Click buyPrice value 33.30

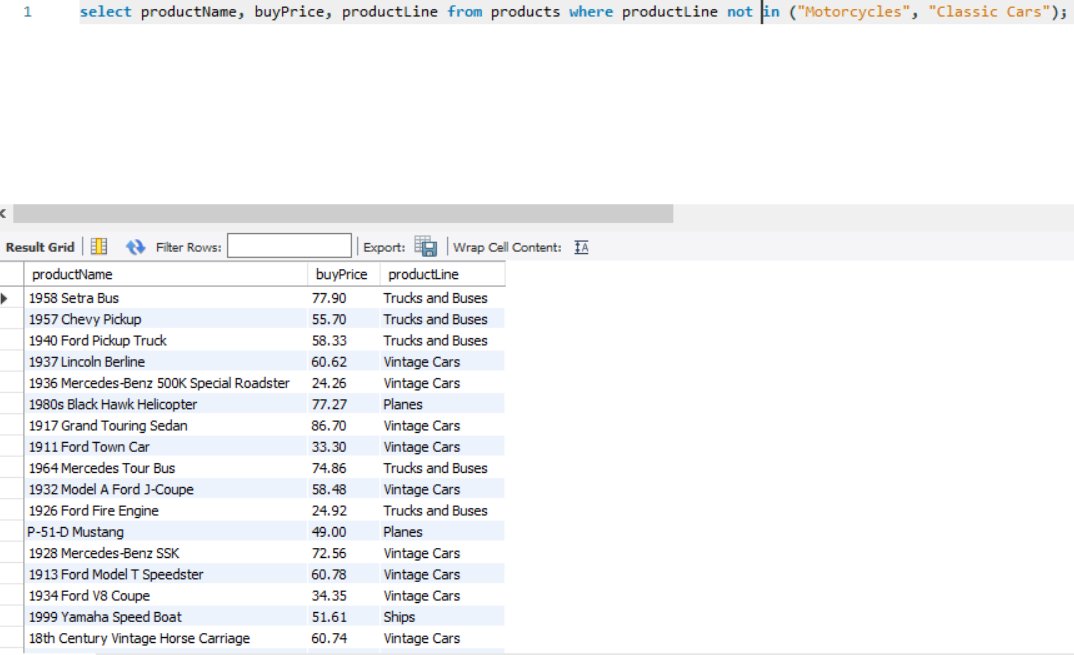coord(344,447)
